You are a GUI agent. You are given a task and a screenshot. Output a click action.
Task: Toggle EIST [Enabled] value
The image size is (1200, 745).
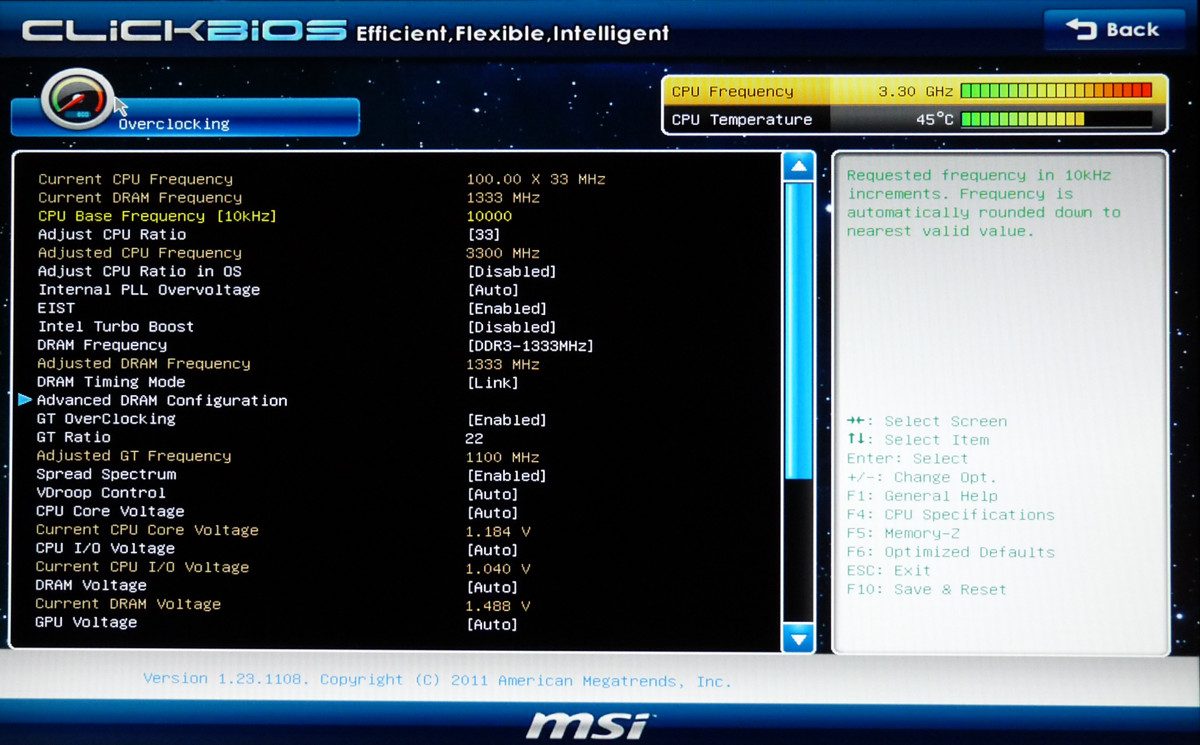506,308
